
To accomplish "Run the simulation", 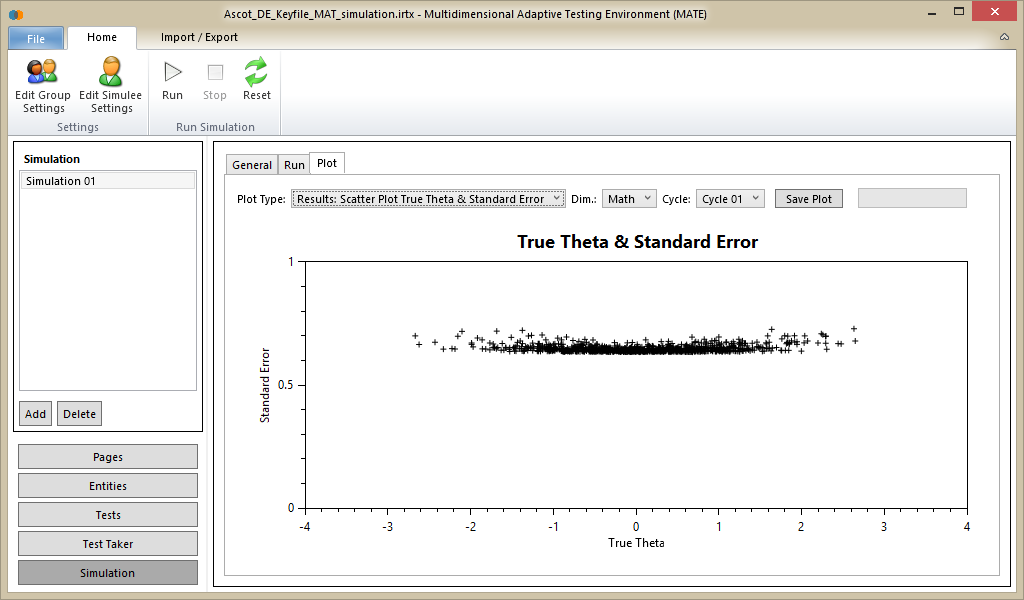I will [x=173, y=80].
